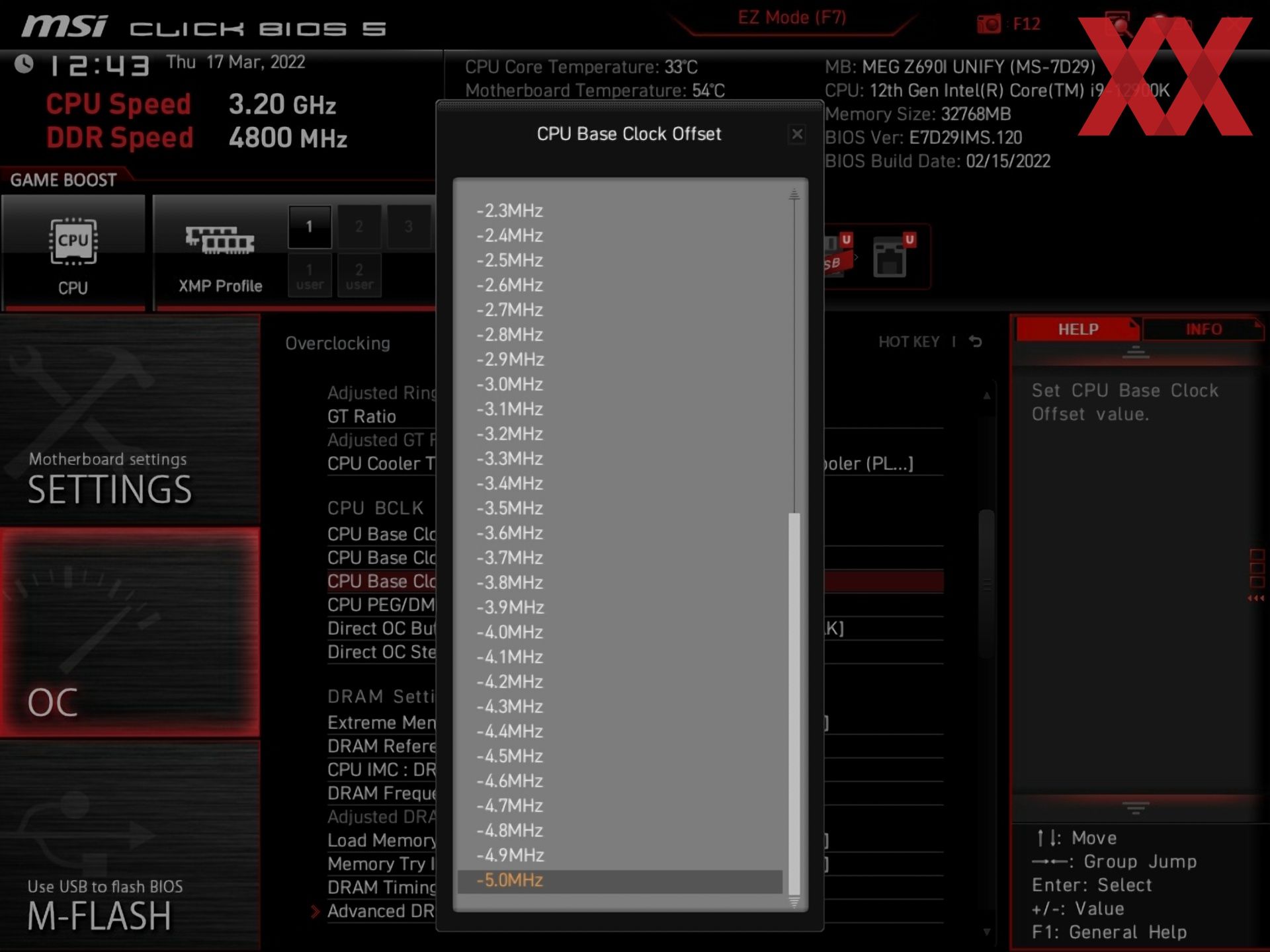Select -2.4MHz offset value
1270x952 pixels.
509,235
